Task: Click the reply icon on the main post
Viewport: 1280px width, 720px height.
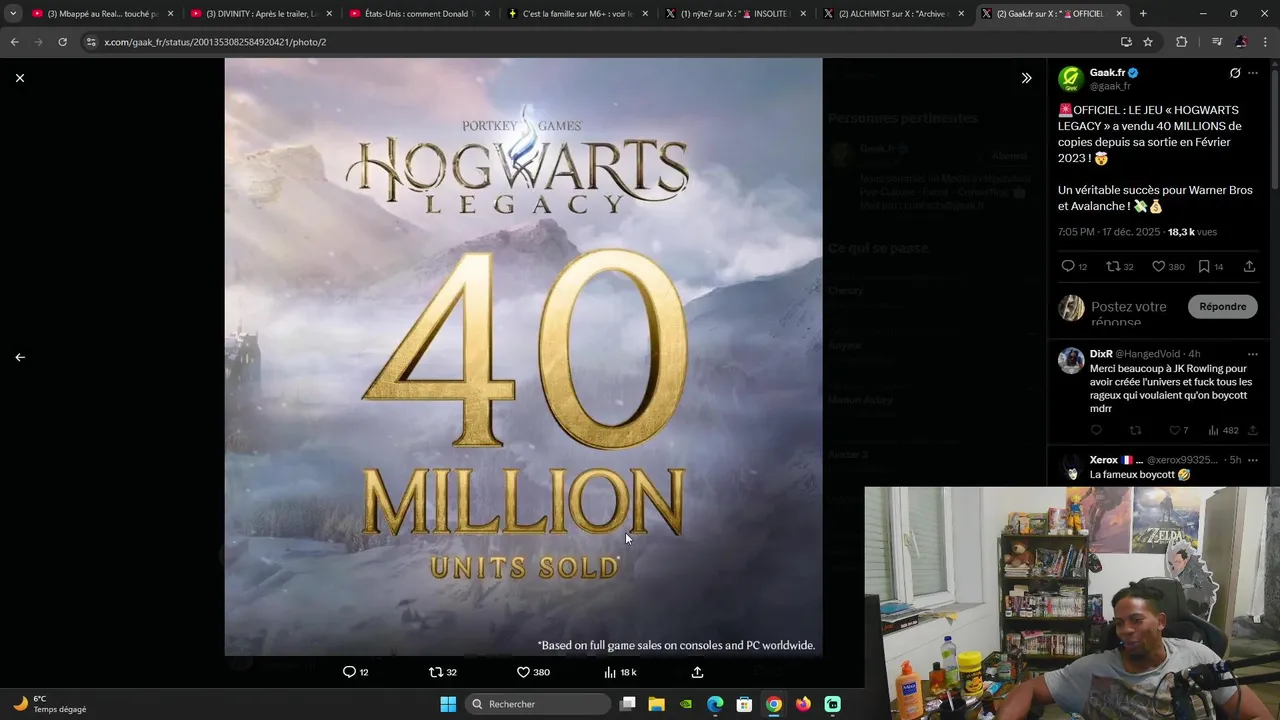Action: tap(1068, 266)
